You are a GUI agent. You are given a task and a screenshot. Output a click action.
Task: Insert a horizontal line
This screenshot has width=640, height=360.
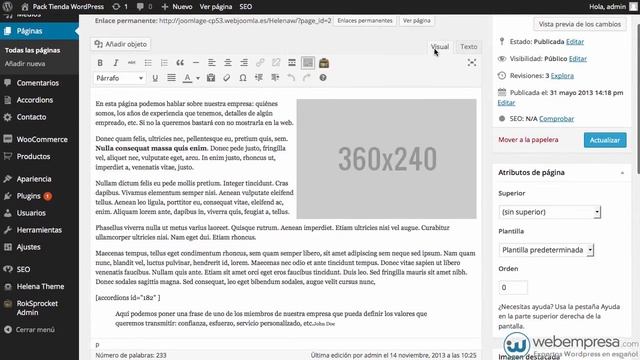[x=196, y=63]
